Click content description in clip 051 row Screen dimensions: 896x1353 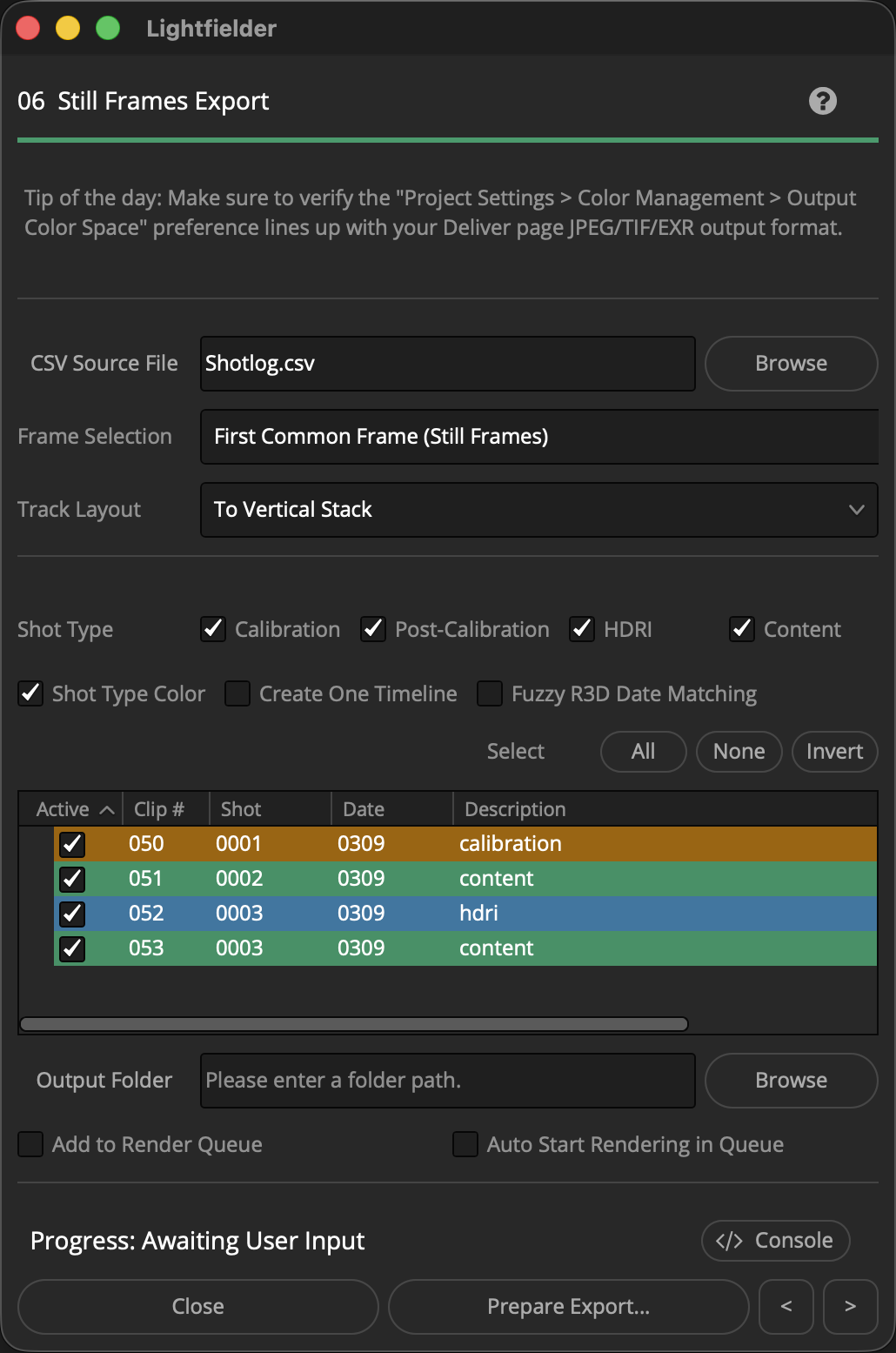click(497, 879)
